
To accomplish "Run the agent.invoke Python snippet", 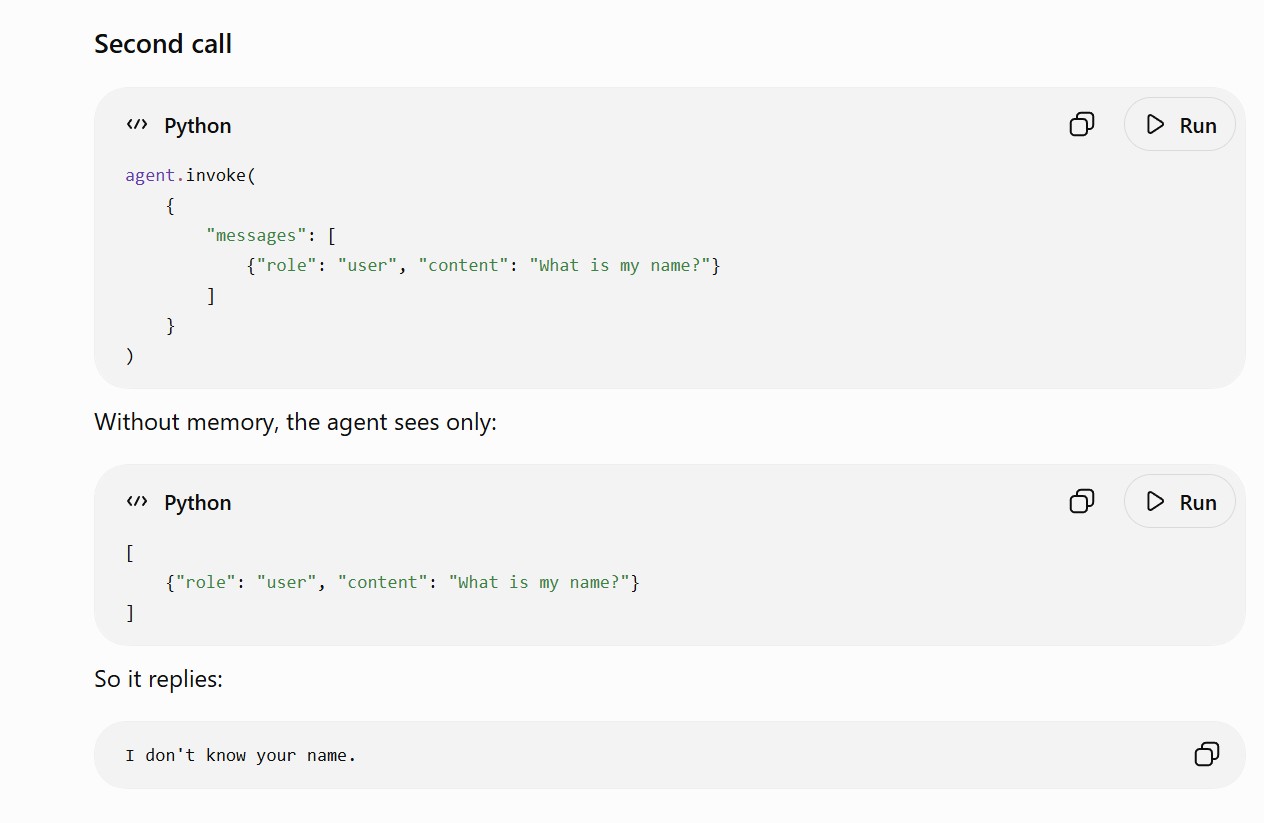I will [1179, 124].
